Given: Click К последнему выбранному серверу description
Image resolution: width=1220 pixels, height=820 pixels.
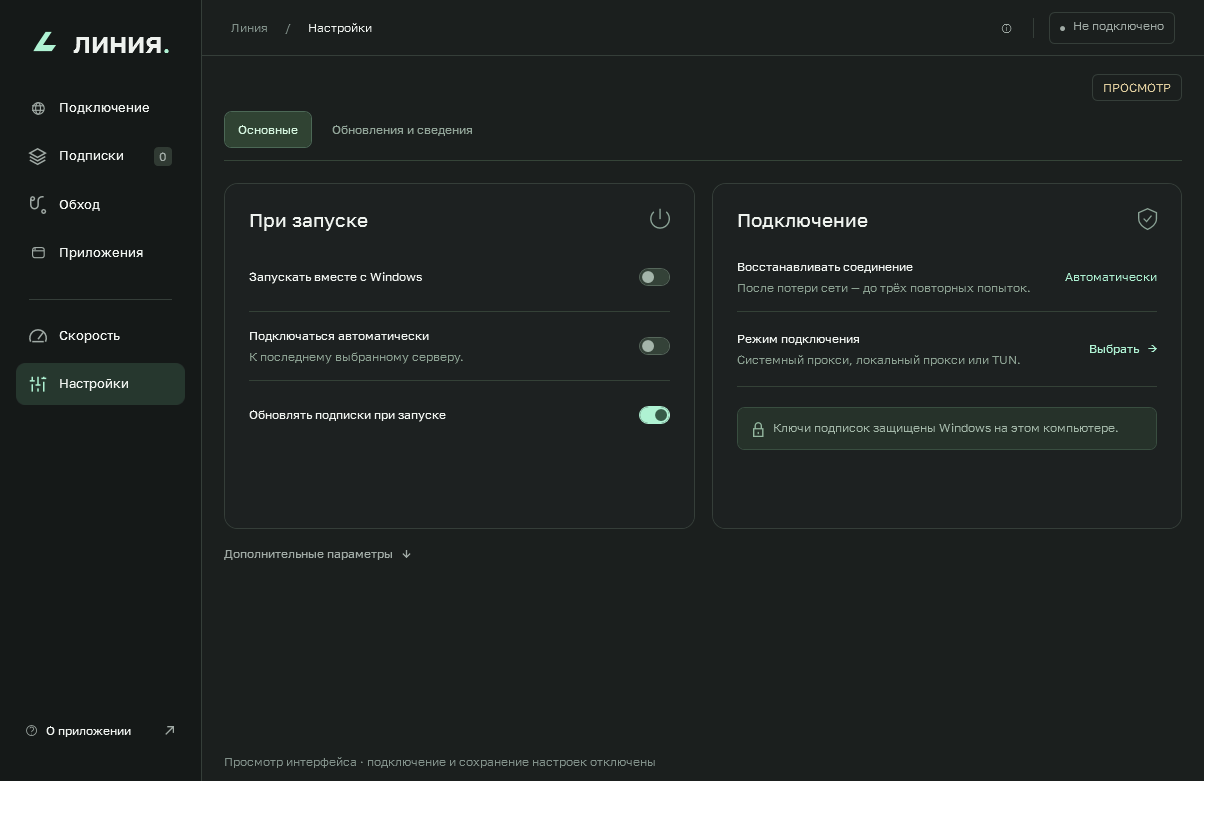Looking at the screenshot, I should click(356, 357).
